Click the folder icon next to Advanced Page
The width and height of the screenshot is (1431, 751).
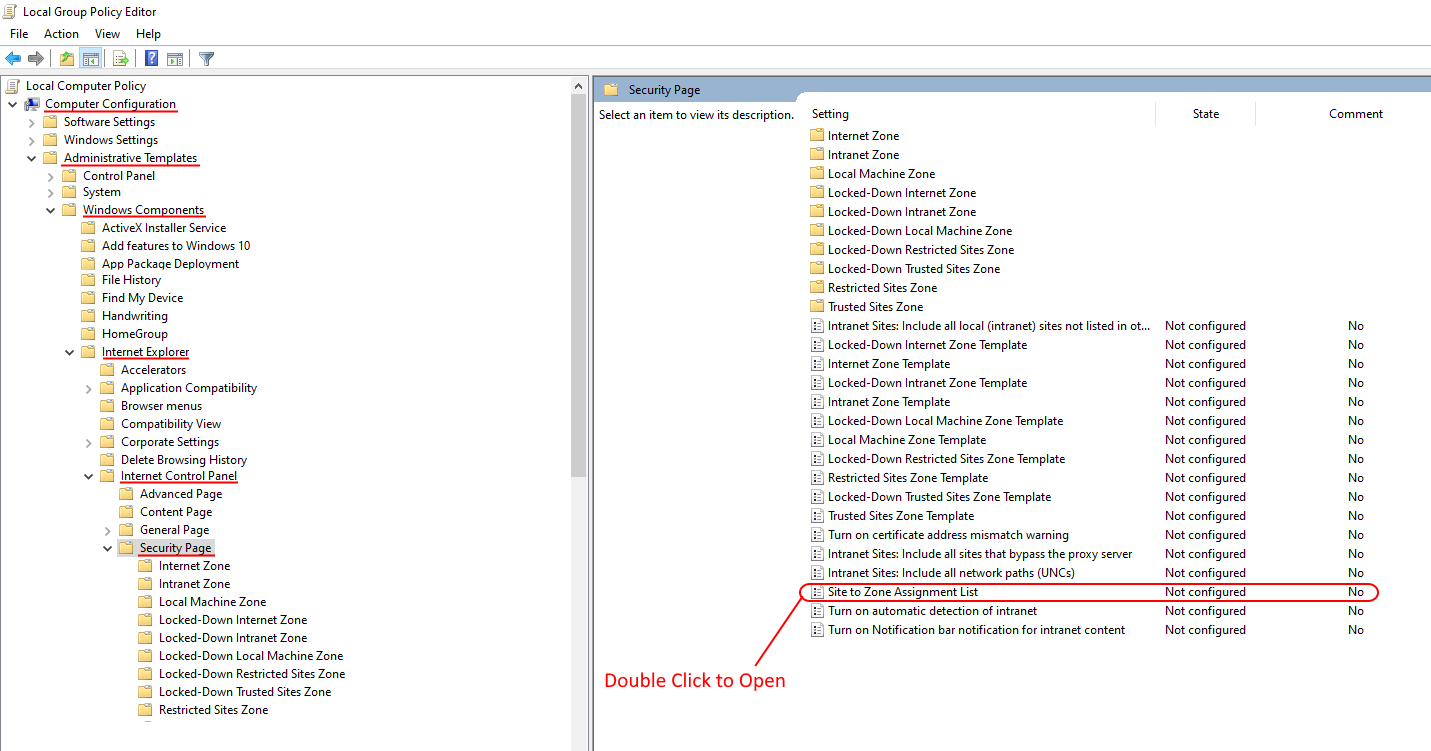pos(127,494)
